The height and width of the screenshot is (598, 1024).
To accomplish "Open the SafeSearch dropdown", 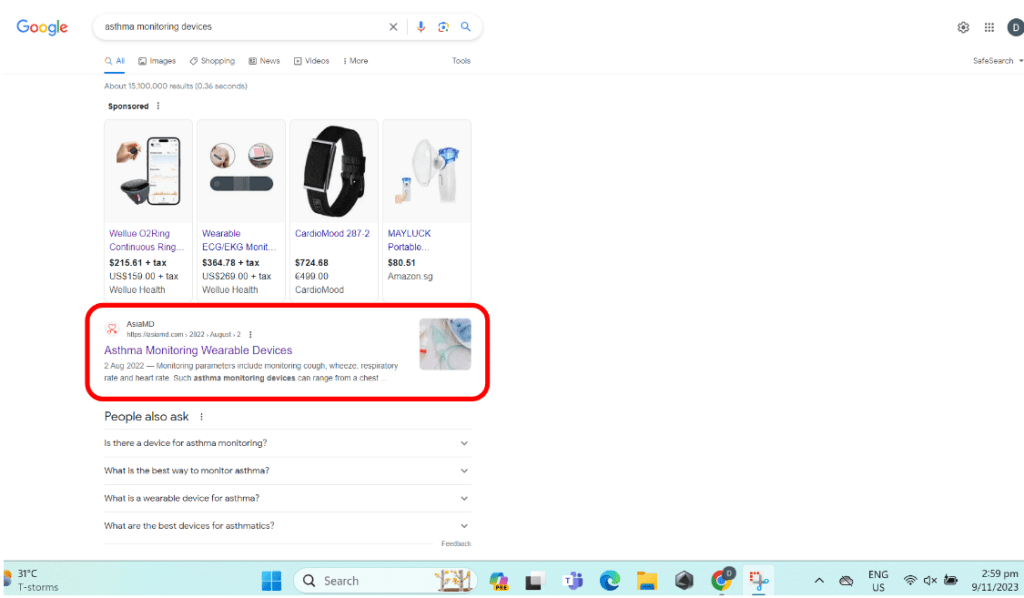I will pos(997,61).
